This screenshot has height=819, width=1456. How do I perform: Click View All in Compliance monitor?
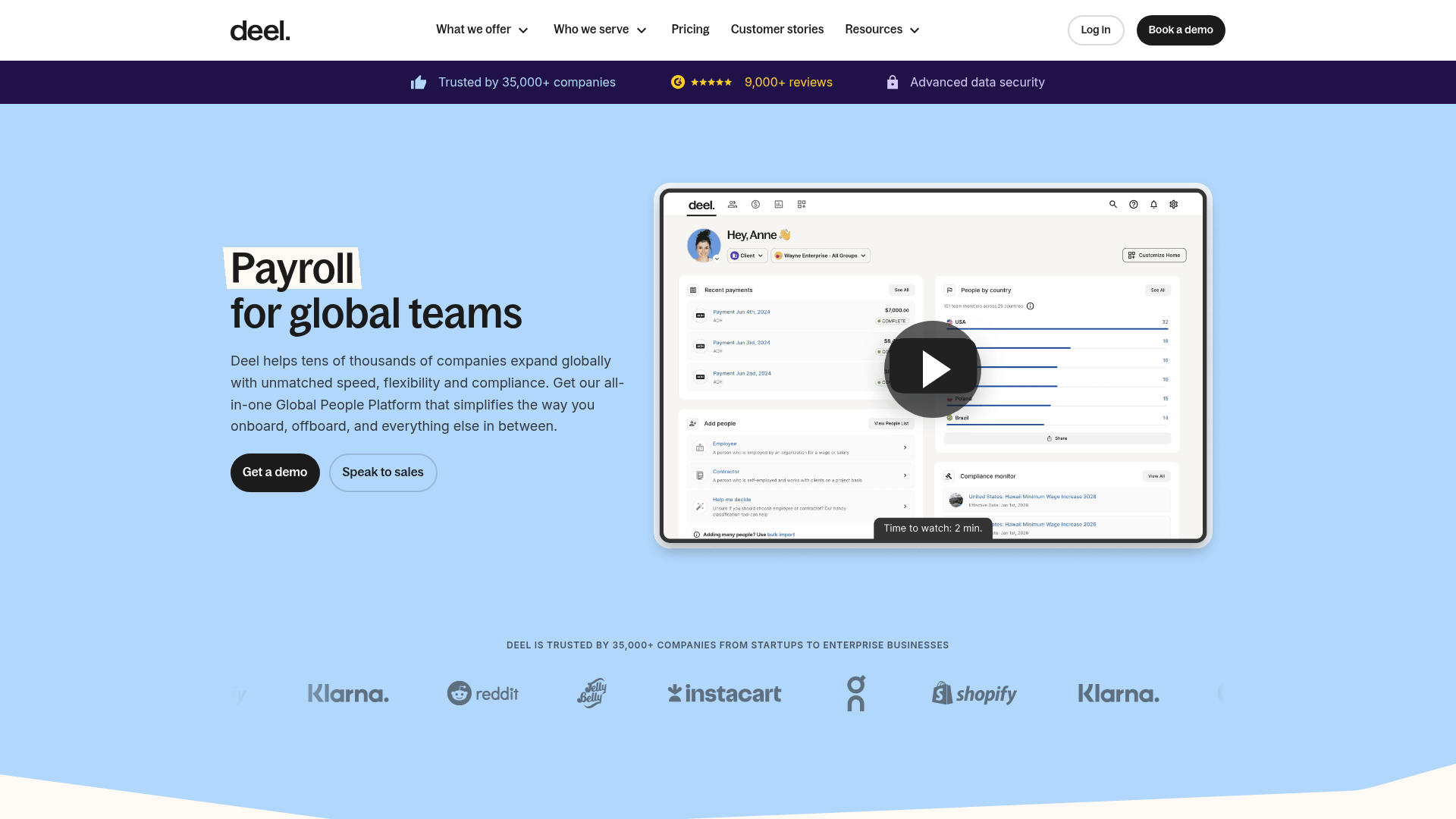1156,476
